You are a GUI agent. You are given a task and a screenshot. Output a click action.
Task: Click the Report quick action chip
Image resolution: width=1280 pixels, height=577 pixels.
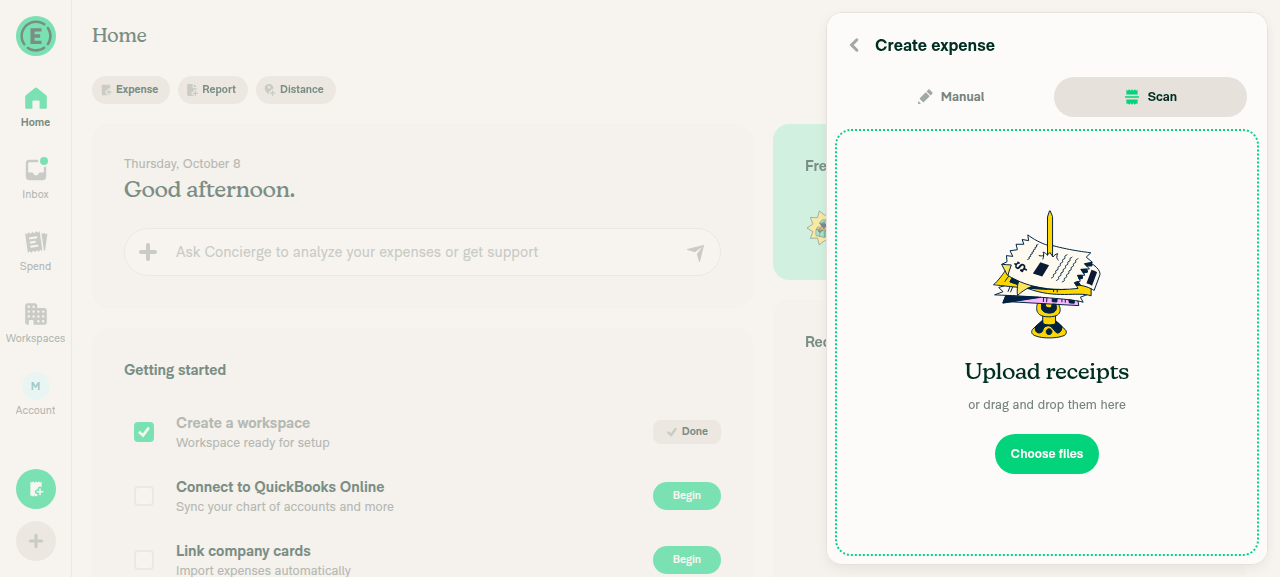213,90
